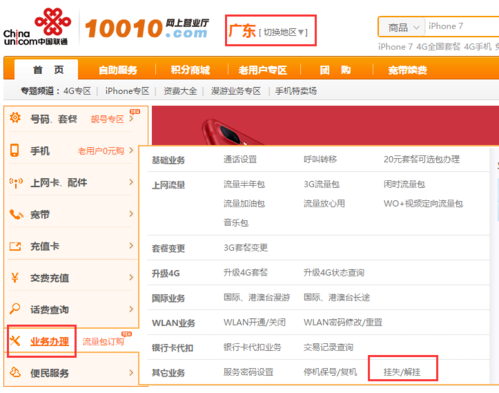
Task: Open 国际、港澳台漫游 link
Action: tap(257, 297)
